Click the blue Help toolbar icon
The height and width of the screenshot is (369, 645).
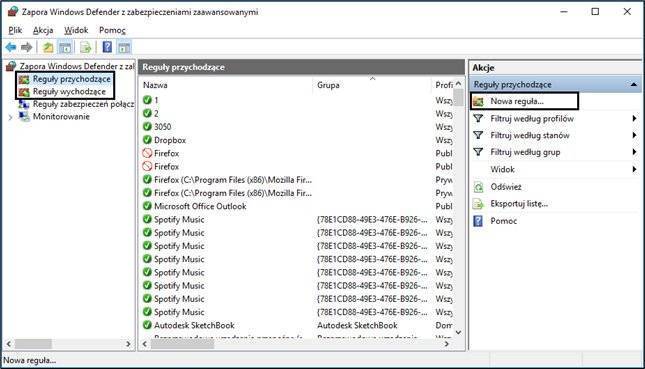click(x=107, y=47)
